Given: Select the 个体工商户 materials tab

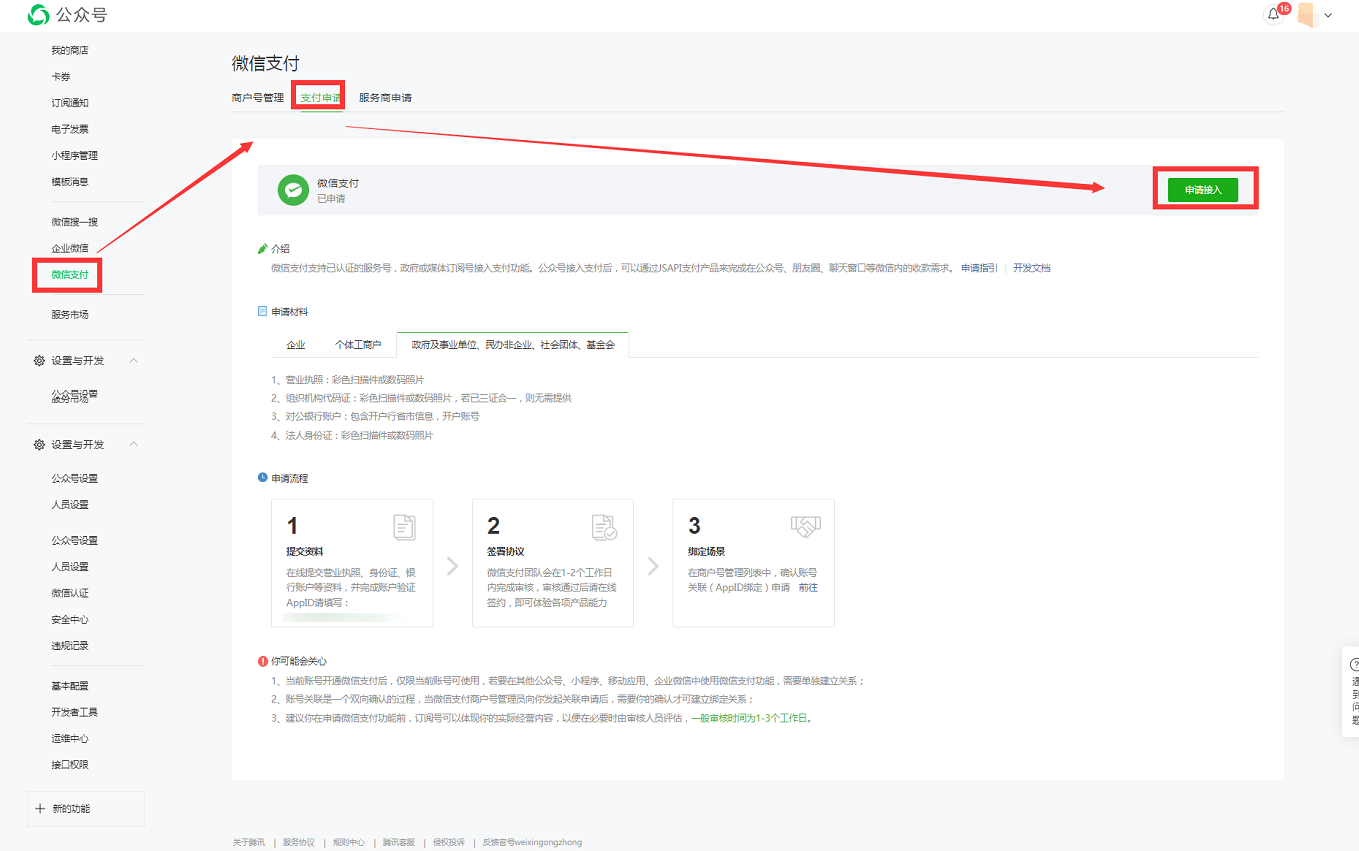Looking at the screenshot, I should tap(358, 345).
